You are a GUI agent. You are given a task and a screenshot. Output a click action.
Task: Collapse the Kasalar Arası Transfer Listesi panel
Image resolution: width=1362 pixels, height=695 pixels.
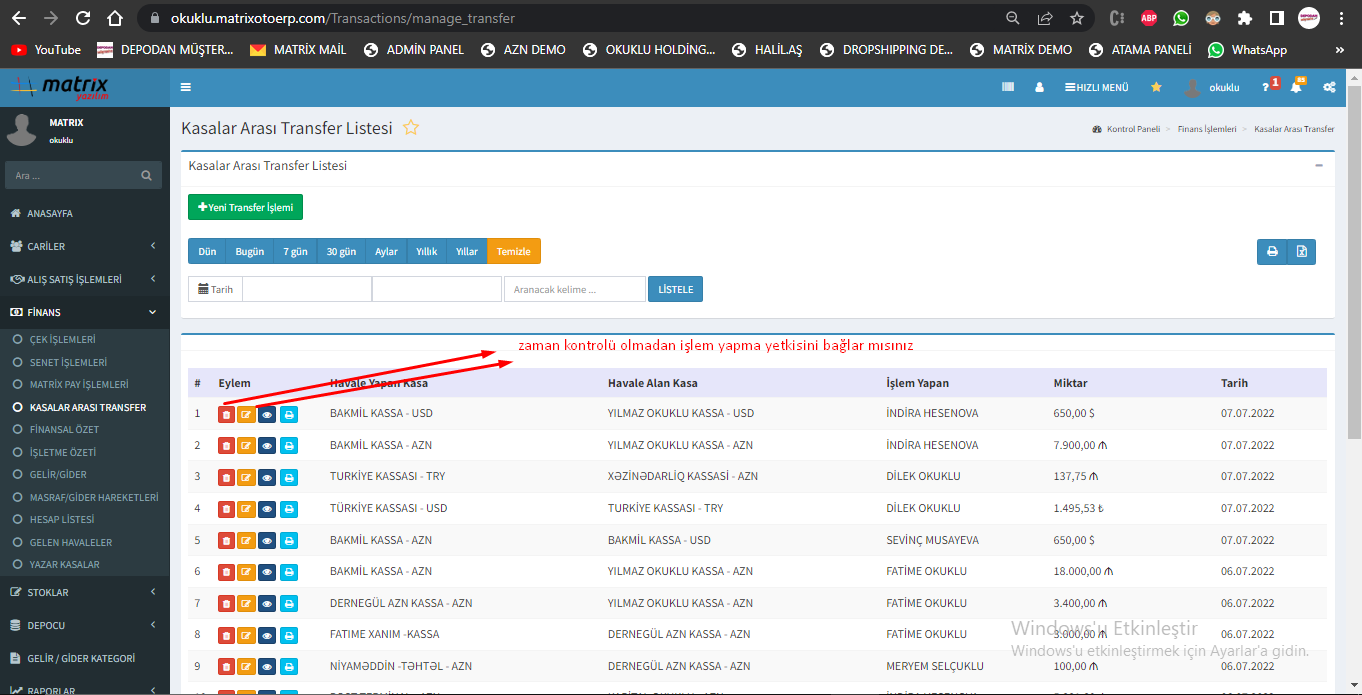(x=1319, y=166)
